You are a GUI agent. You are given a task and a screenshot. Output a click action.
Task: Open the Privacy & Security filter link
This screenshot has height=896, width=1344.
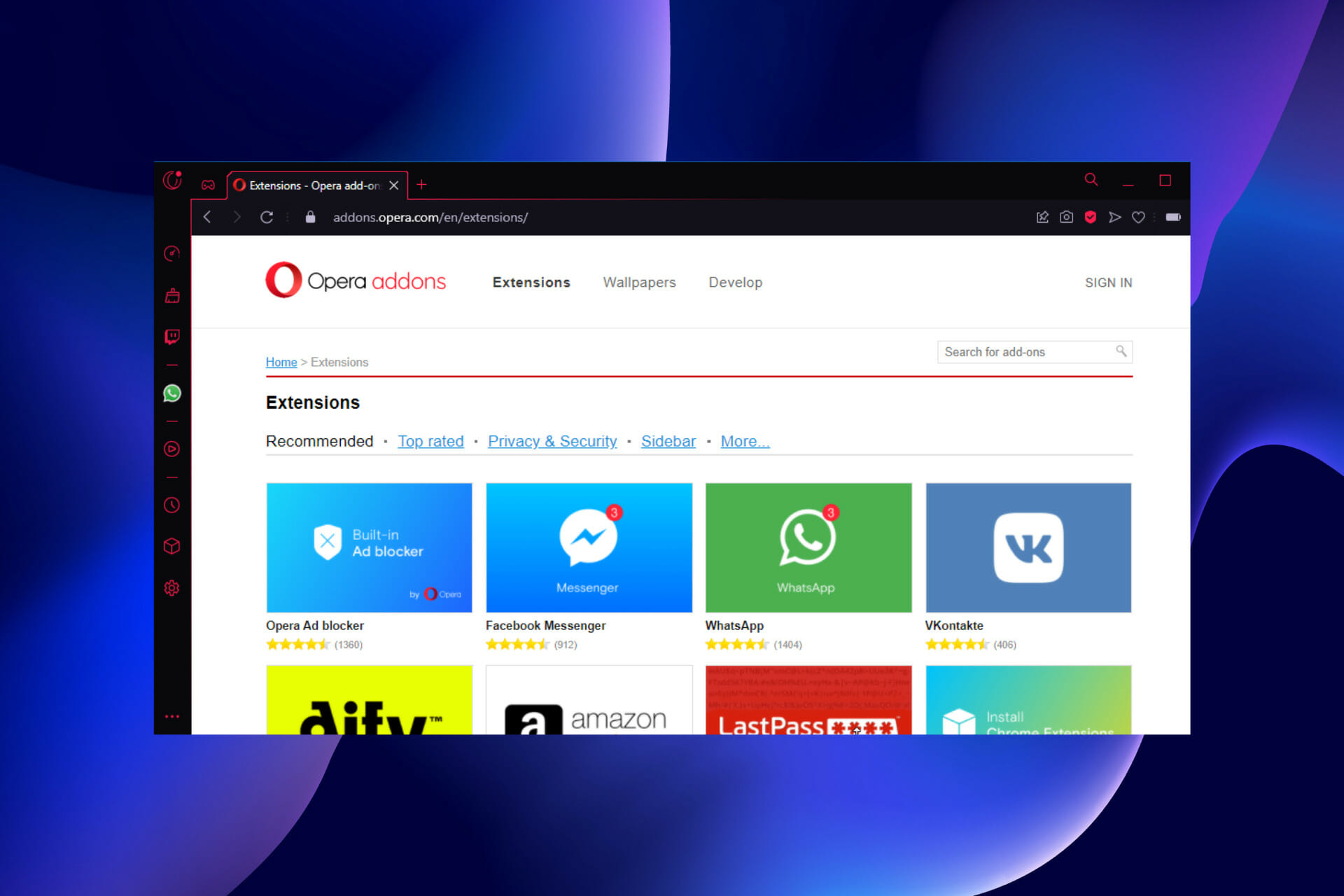pyautogui.click(x=553, y=440)
